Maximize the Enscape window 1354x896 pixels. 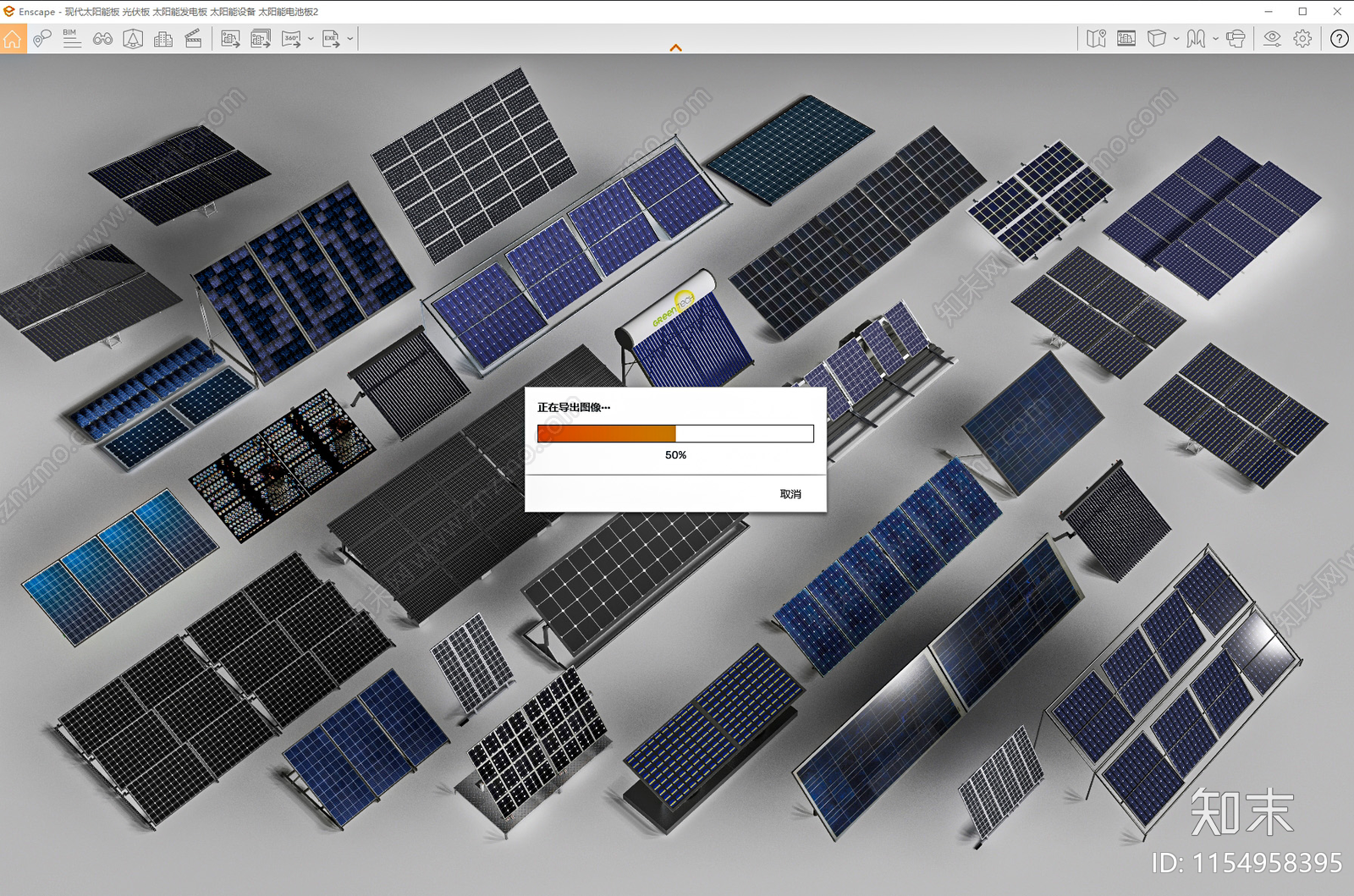click(1302, 12)
